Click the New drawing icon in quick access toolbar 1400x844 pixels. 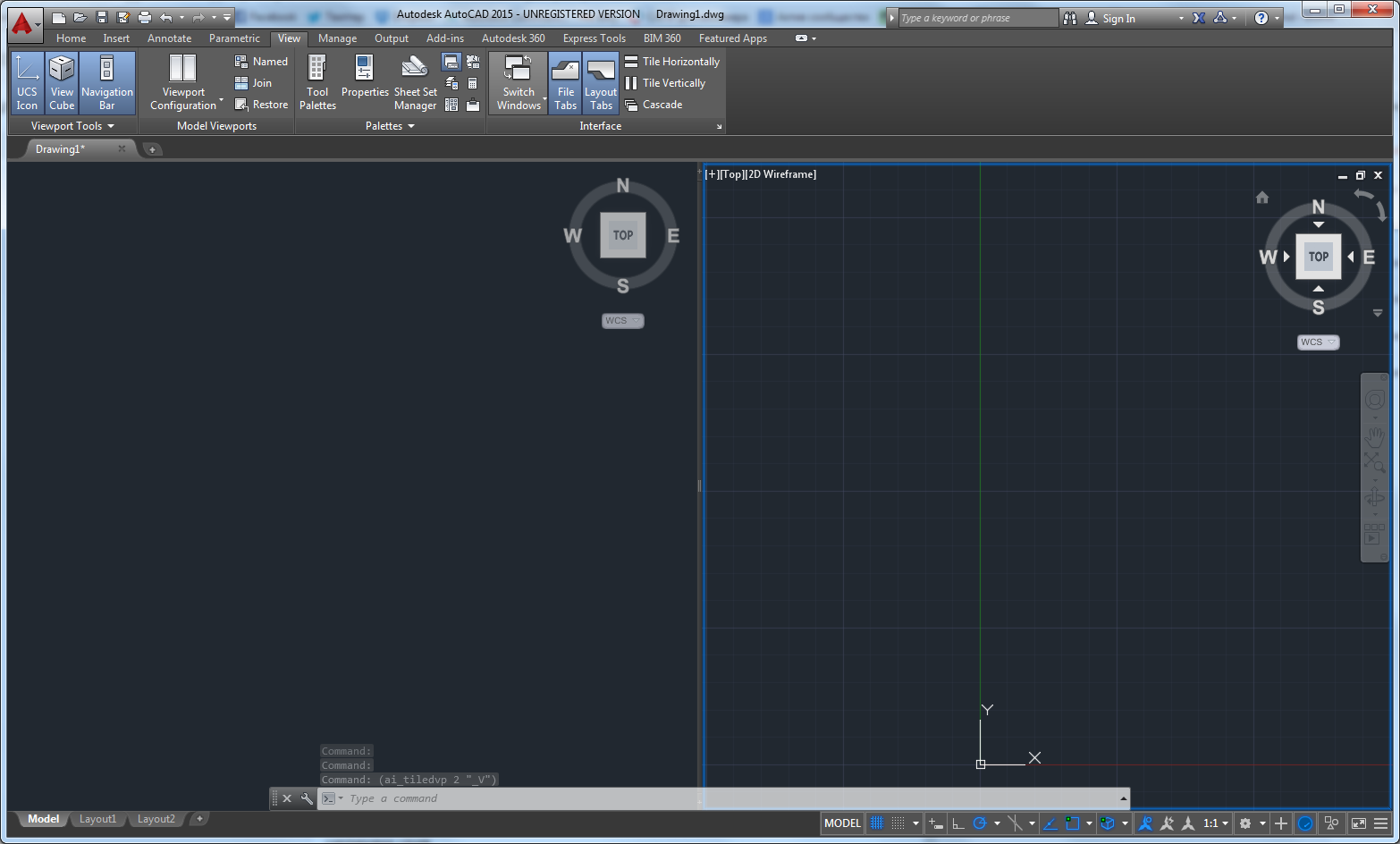coord(58,18)
